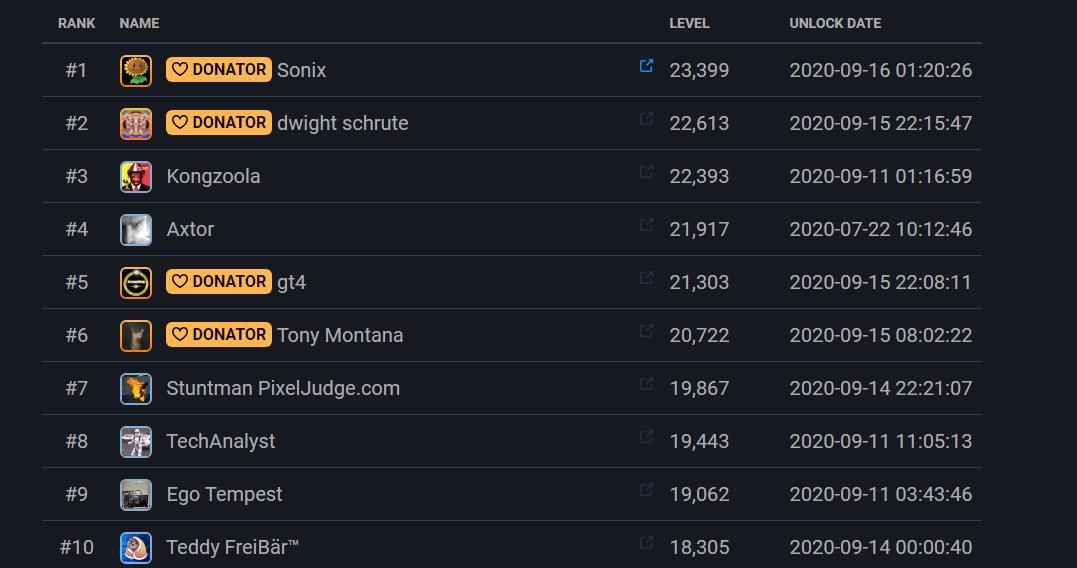Select the TechAnalyst username link

[220, 441]
